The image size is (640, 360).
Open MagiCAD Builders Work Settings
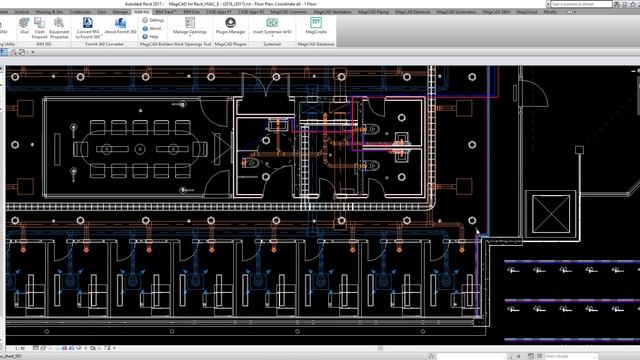click(153, 20)
